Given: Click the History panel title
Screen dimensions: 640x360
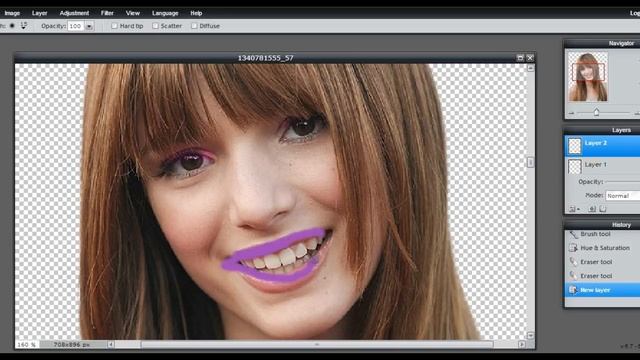Looking at the screenshot, I should pos(621,225).
